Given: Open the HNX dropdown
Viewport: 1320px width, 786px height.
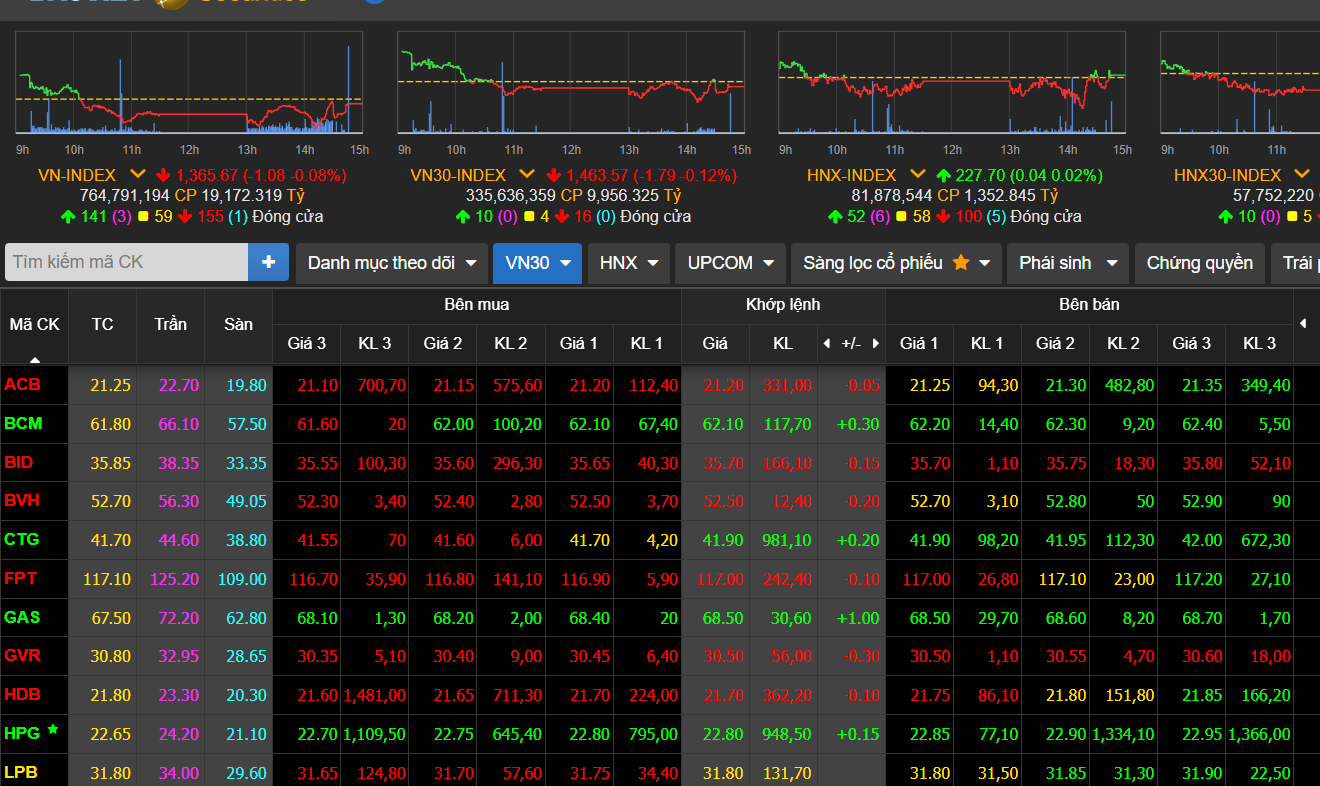Looking at the screenshot, I should click(x=629, y=263).
